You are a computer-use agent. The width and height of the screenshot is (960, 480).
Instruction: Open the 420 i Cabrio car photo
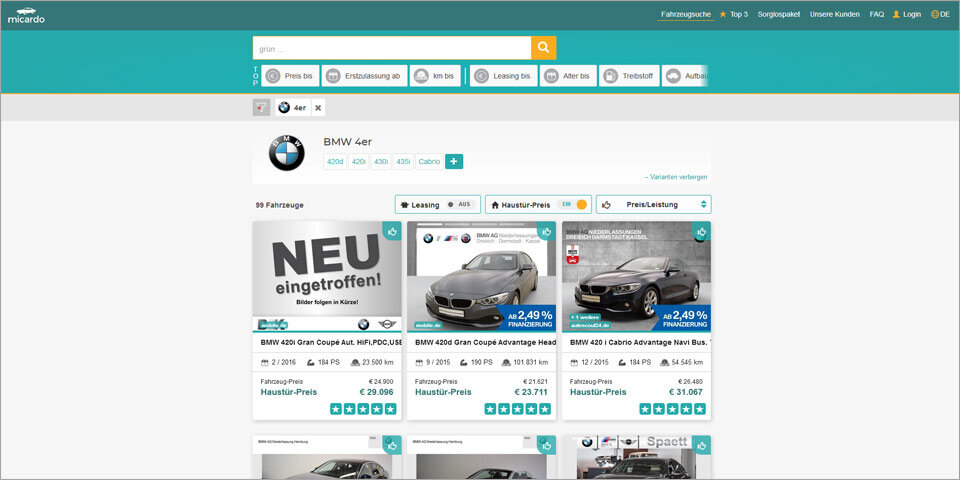637,277
